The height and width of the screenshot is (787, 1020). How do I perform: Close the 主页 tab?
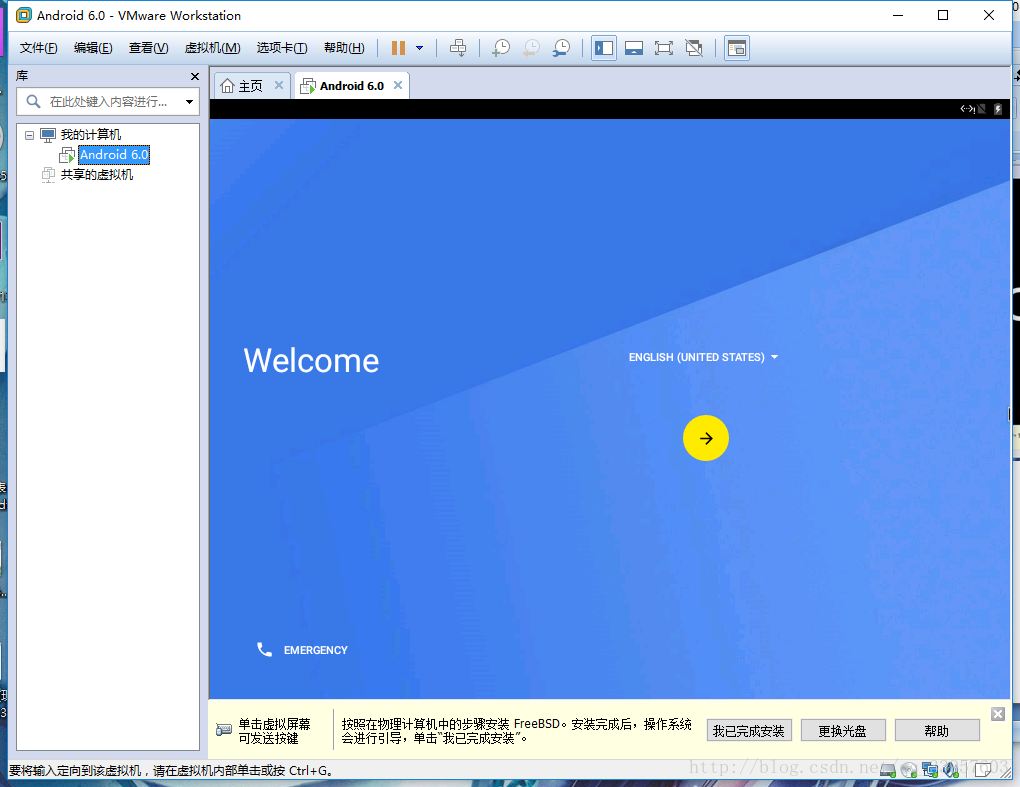[x=278, y=85]
